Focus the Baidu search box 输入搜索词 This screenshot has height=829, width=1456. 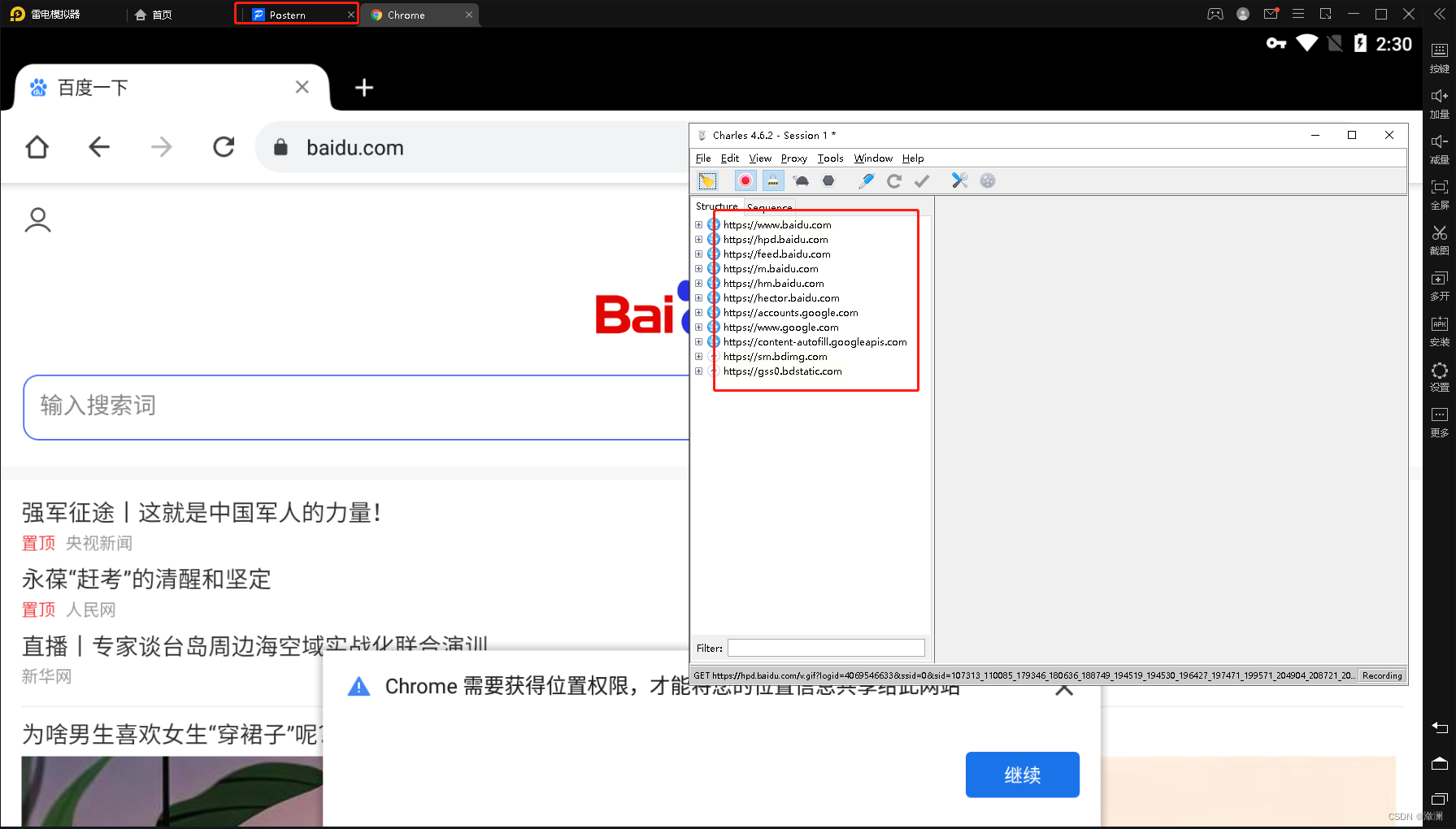point(356,407)
